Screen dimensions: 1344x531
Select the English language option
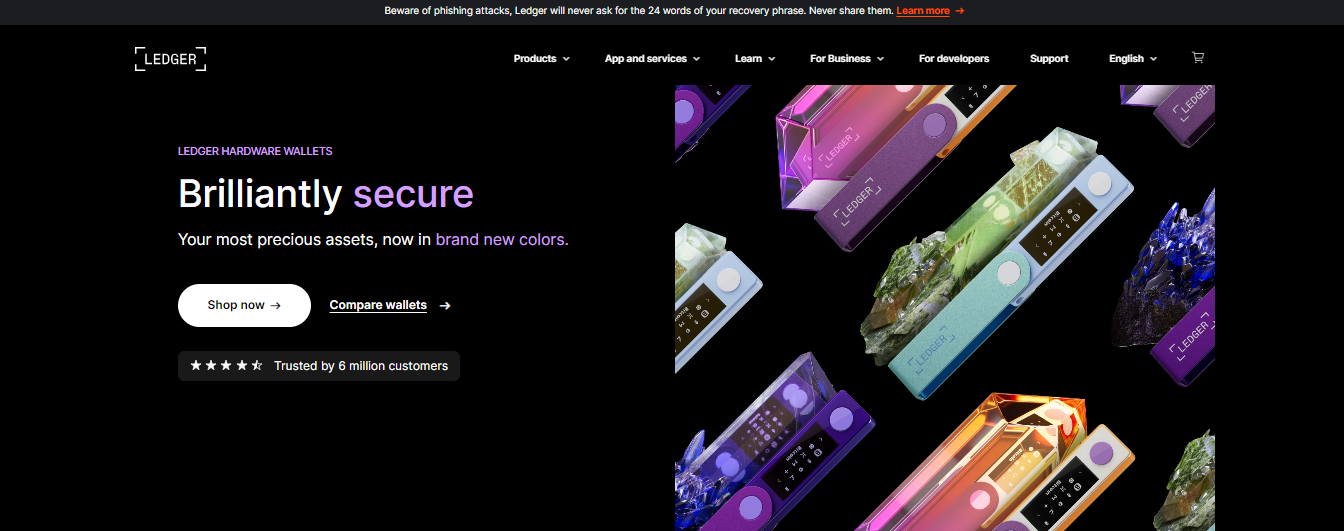point(1126,59)
